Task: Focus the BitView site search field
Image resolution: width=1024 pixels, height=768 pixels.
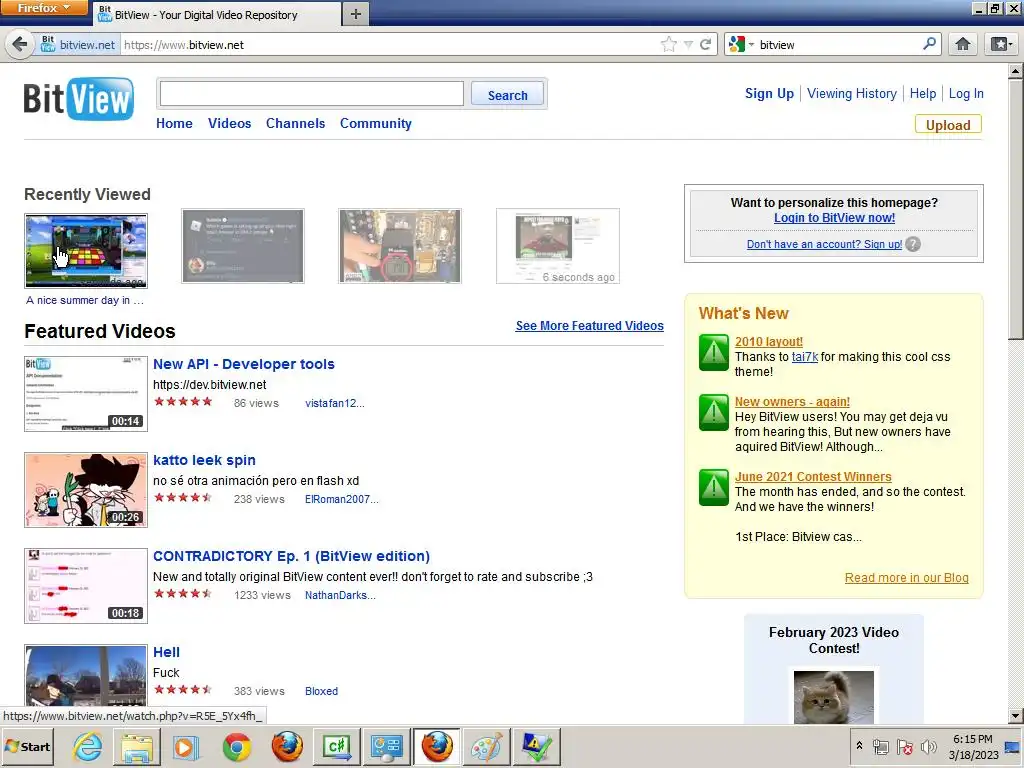Action: (312, 94)
